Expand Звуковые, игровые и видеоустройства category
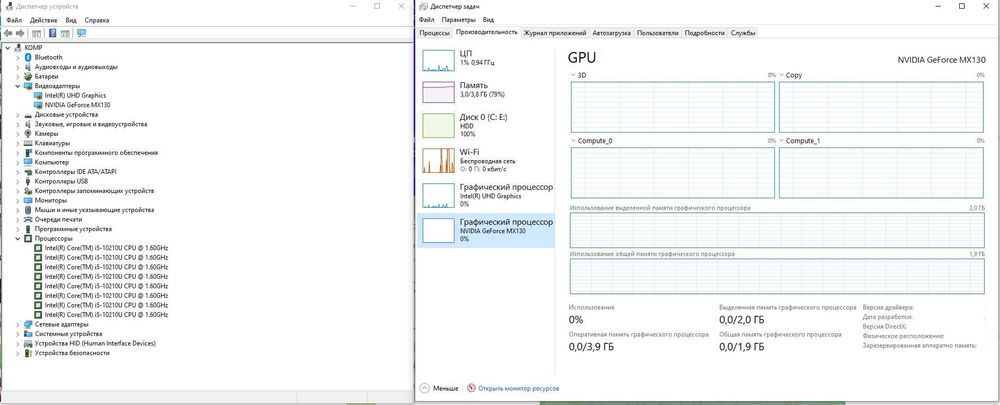Image resolution: width=1000 pixels, height=405 pixels. [x=18, y=124]
